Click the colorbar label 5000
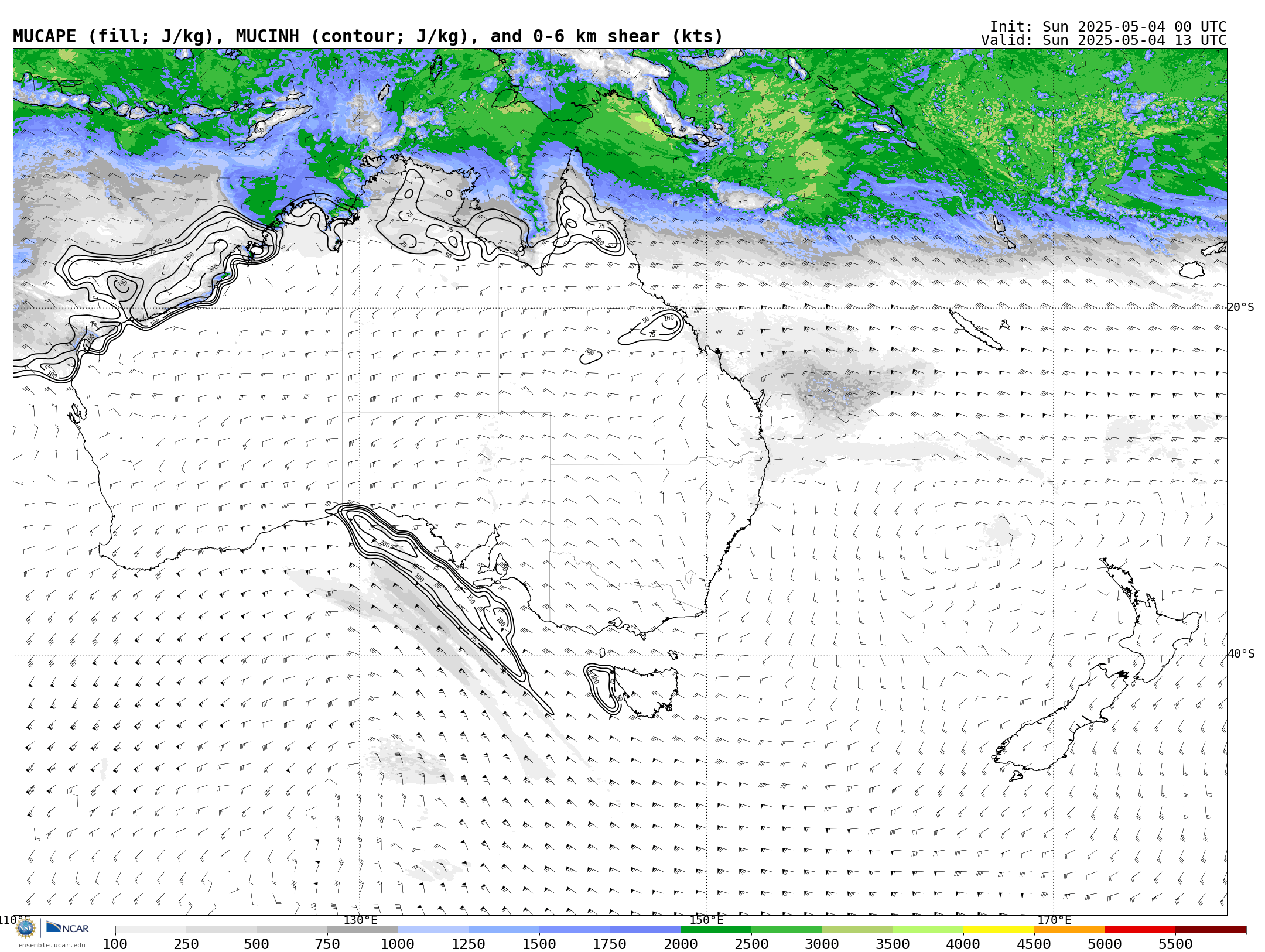Image resolution: width=1265 pixels, height=952 pixels. pos(1105,944)
